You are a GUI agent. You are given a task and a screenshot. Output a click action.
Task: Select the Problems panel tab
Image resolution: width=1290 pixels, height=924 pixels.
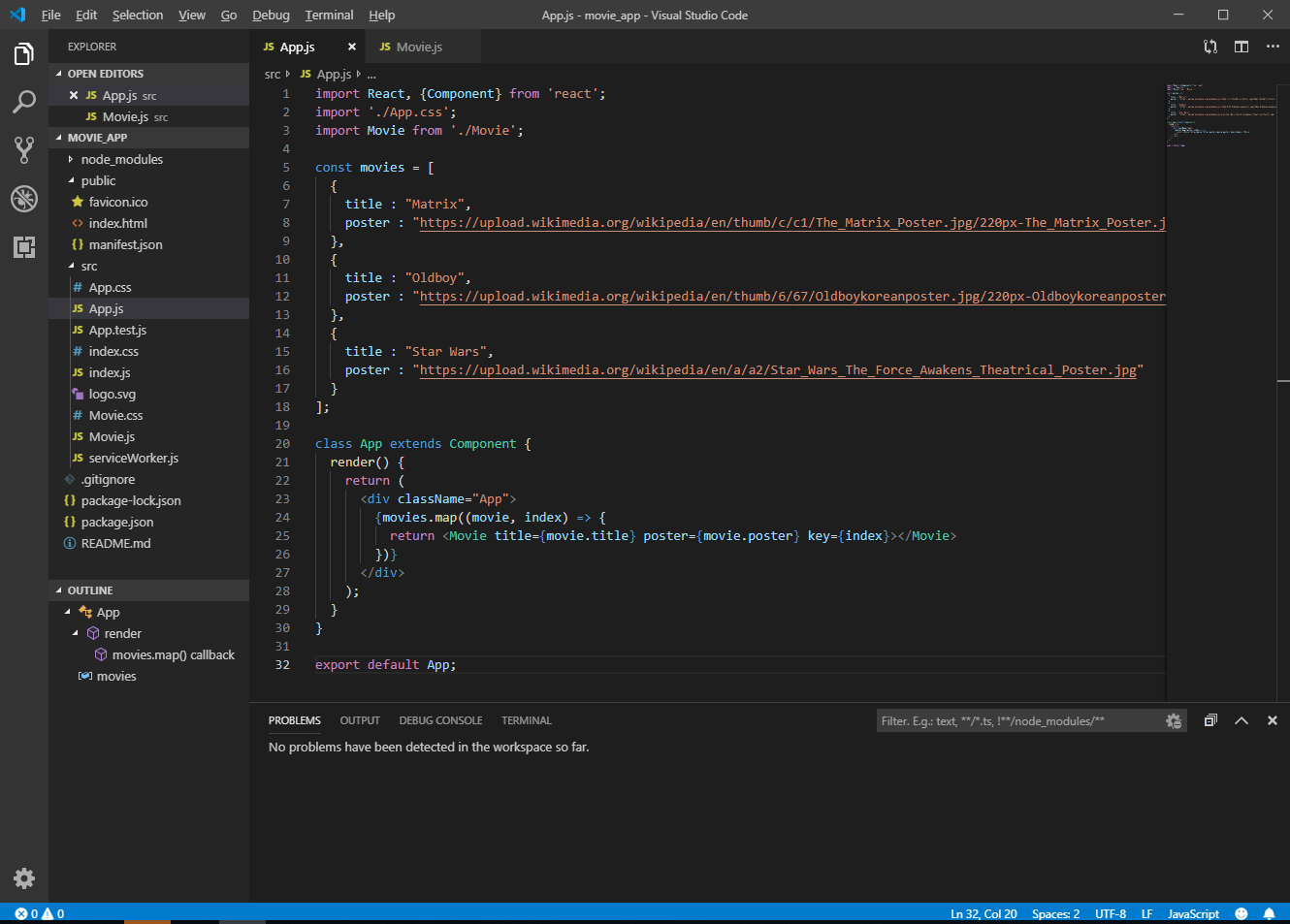[x=295, y=720]
